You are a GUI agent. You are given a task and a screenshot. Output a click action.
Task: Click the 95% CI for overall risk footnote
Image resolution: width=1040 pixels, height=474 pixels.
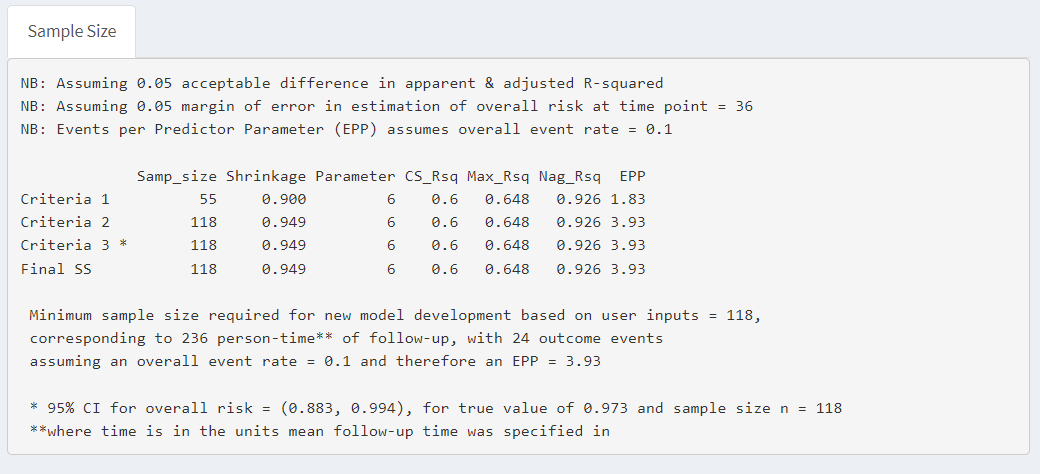click(x=435, y=408)
